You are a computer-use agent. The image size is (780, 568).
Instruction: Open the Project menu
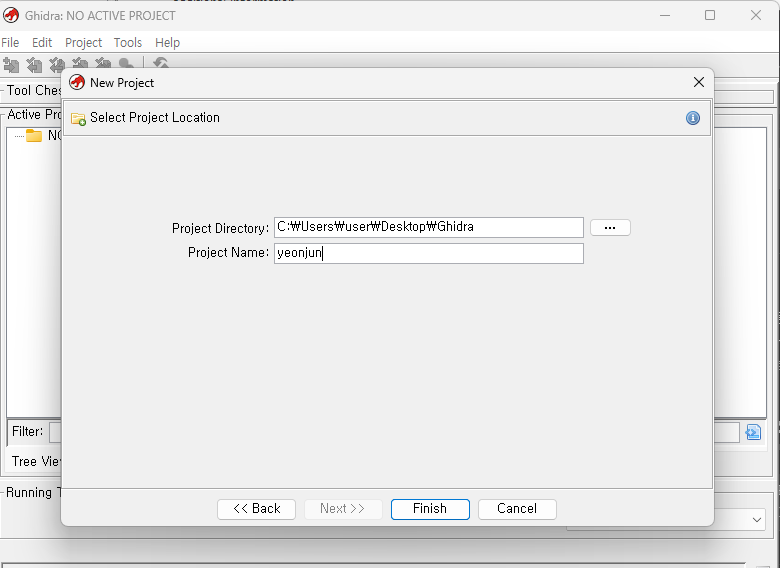(83, 43)
